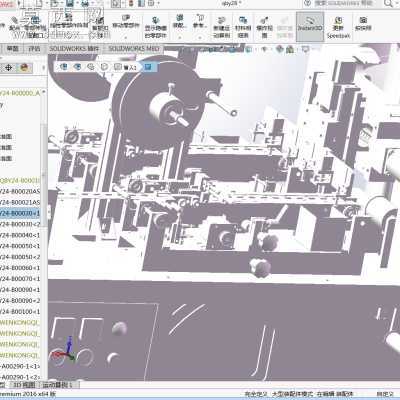Click the Update Speedpak icon
The height and width of the screenshot is (400, 400).
(338, 27)
